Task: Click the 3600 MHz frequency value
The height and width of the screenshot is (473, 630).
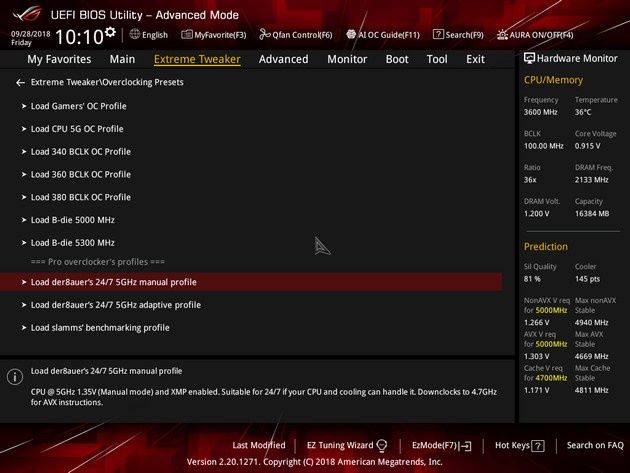Action: tap(540, 112)
